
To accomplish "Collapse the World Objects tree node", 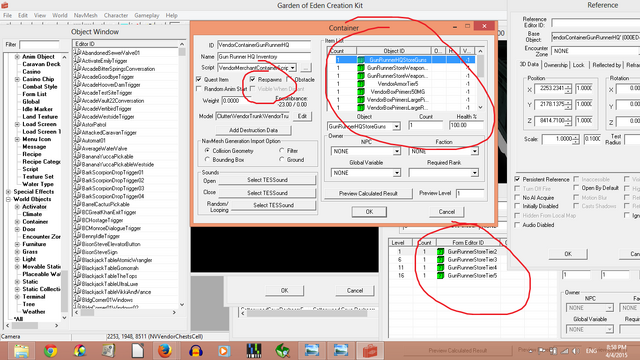I will [x=8, y=199].
